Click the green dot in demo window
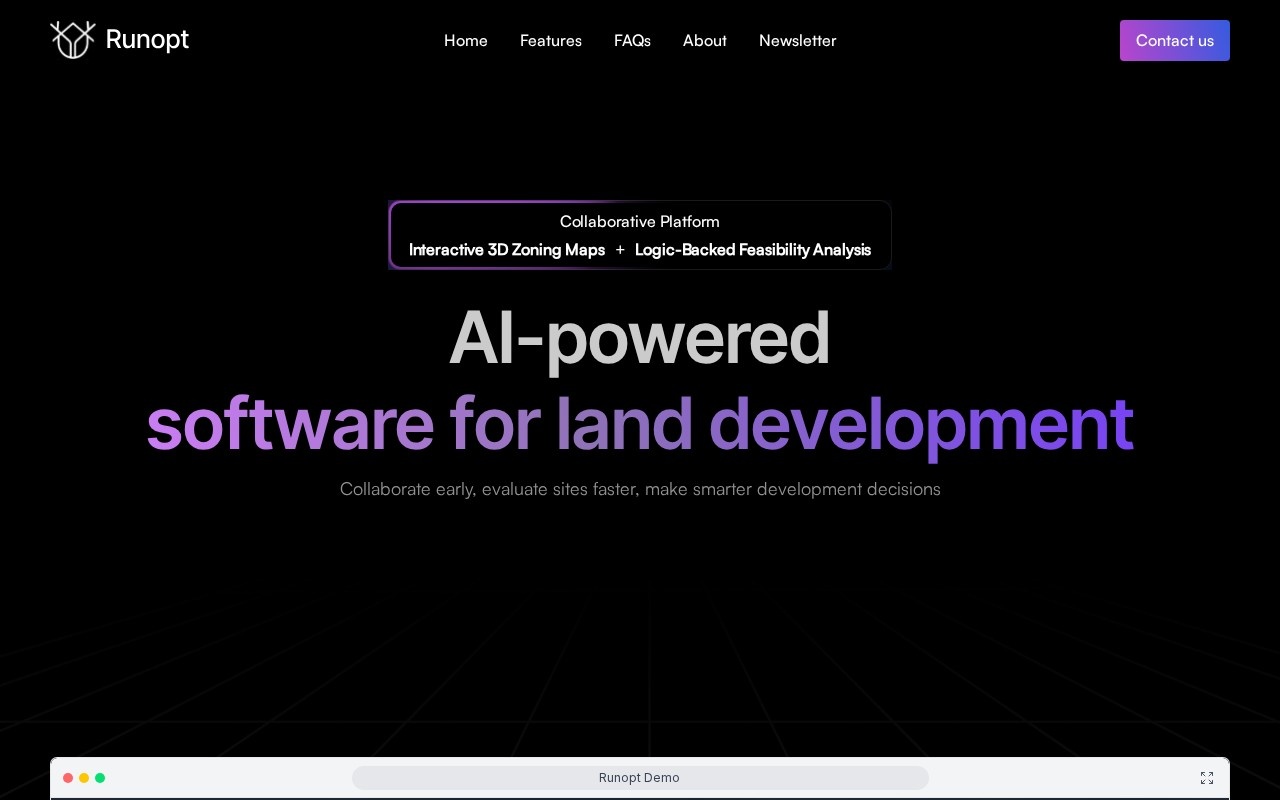The width and height of the screenshot is (1280, 800). tap(100, 778)
